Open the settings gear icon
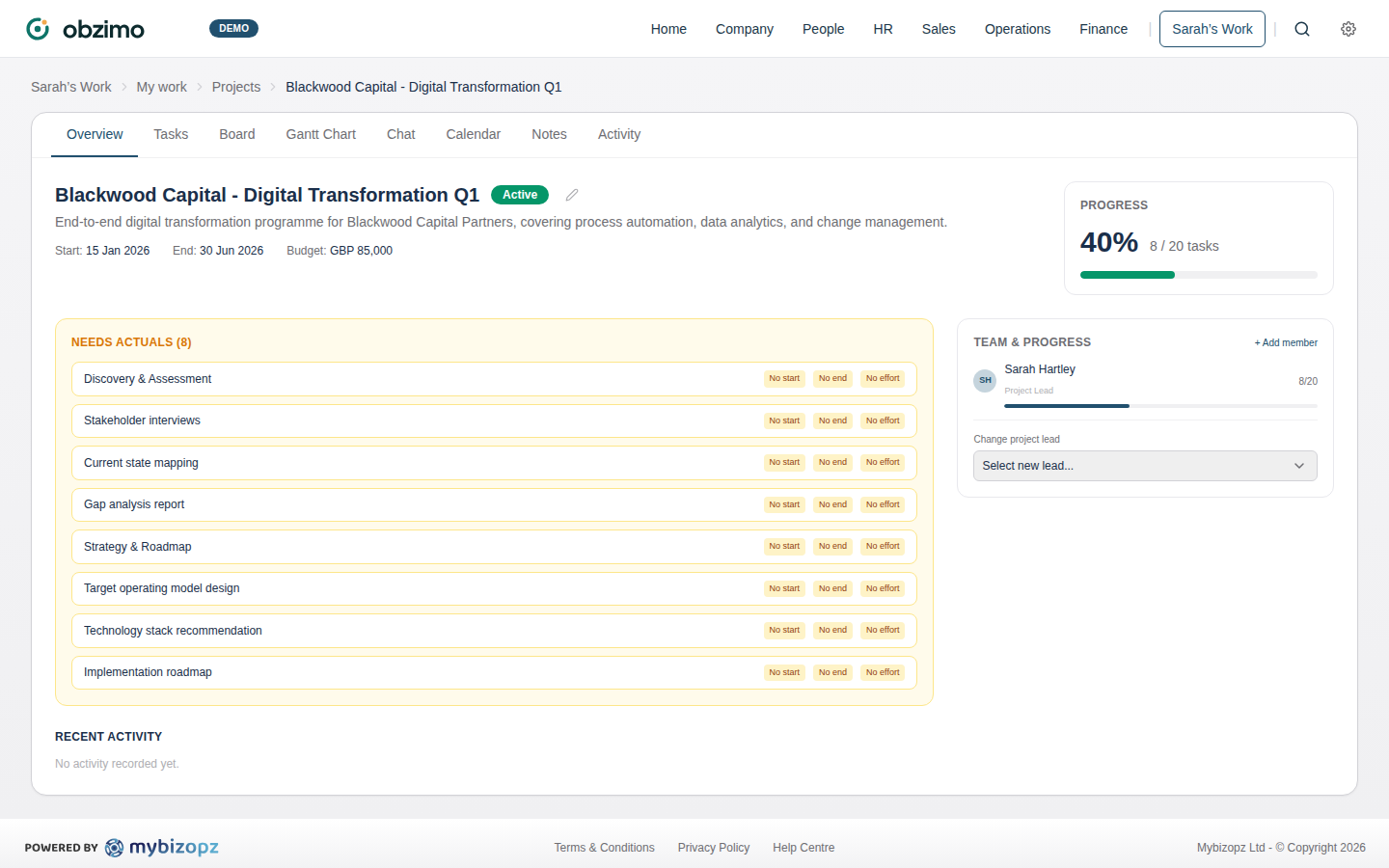This screenshot has width=1389, height=868. pos(1348,29)
